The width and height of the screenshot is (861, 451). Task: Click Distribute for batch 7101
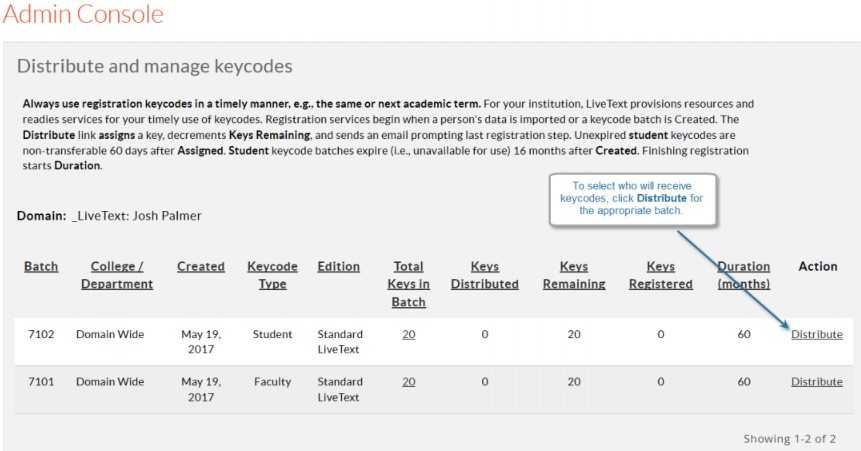[816, 381]
